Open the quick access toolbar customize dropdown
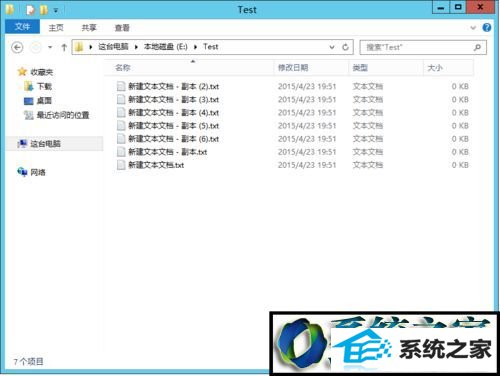Image resolution: width=500 pixels, height=376 pixels. tap(56, 11)
